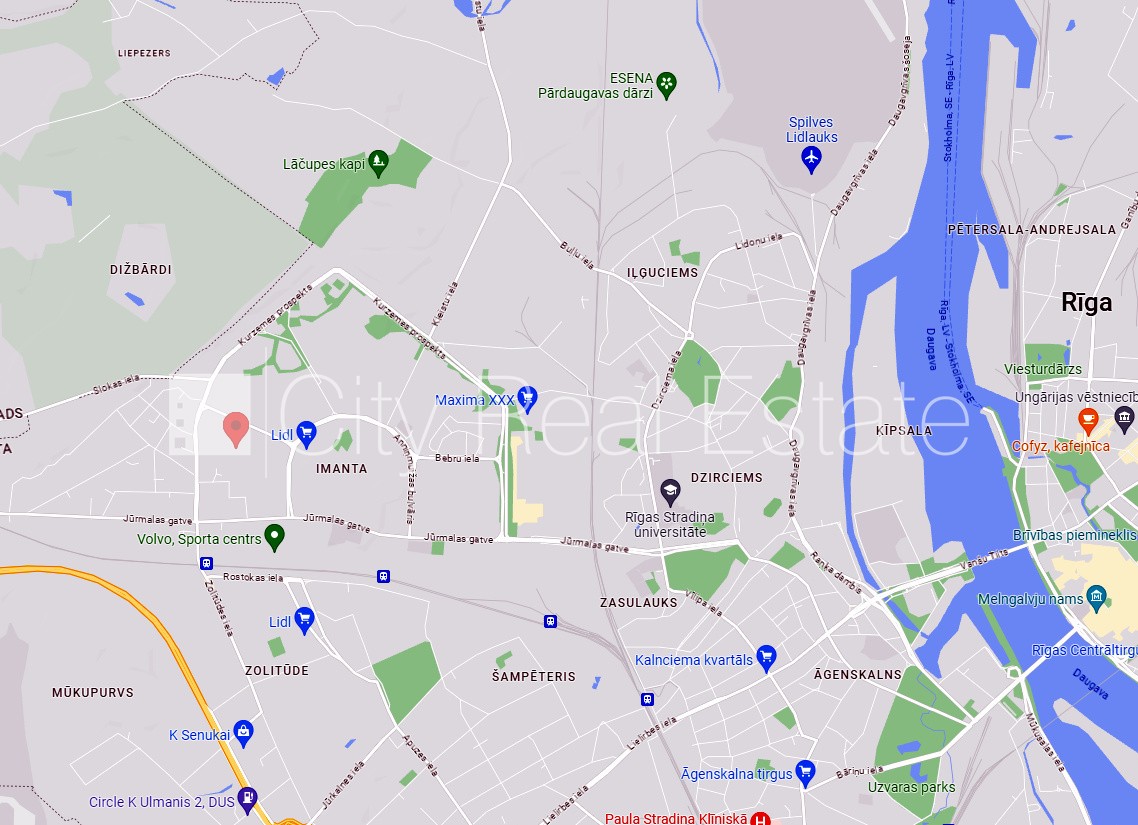Click the red location pin marker
The width and height of the screenshot is (1138, 825).
236,430
